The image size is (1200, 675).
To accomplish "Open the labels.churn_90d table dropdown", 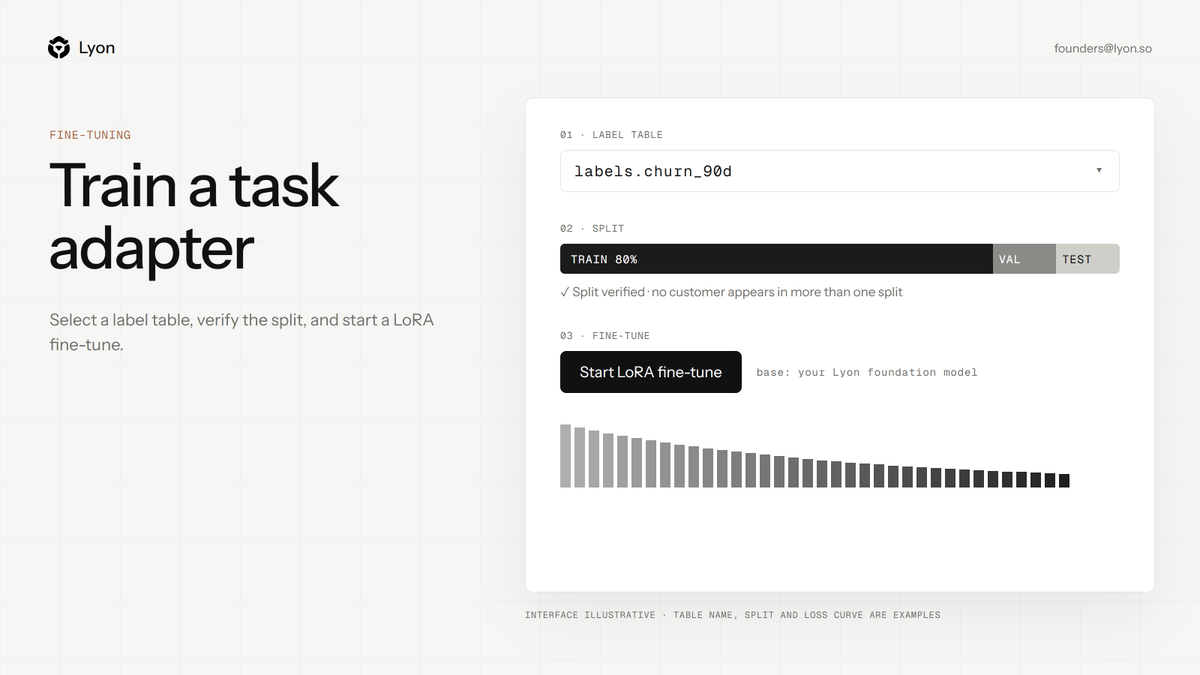I will [839, 171].
